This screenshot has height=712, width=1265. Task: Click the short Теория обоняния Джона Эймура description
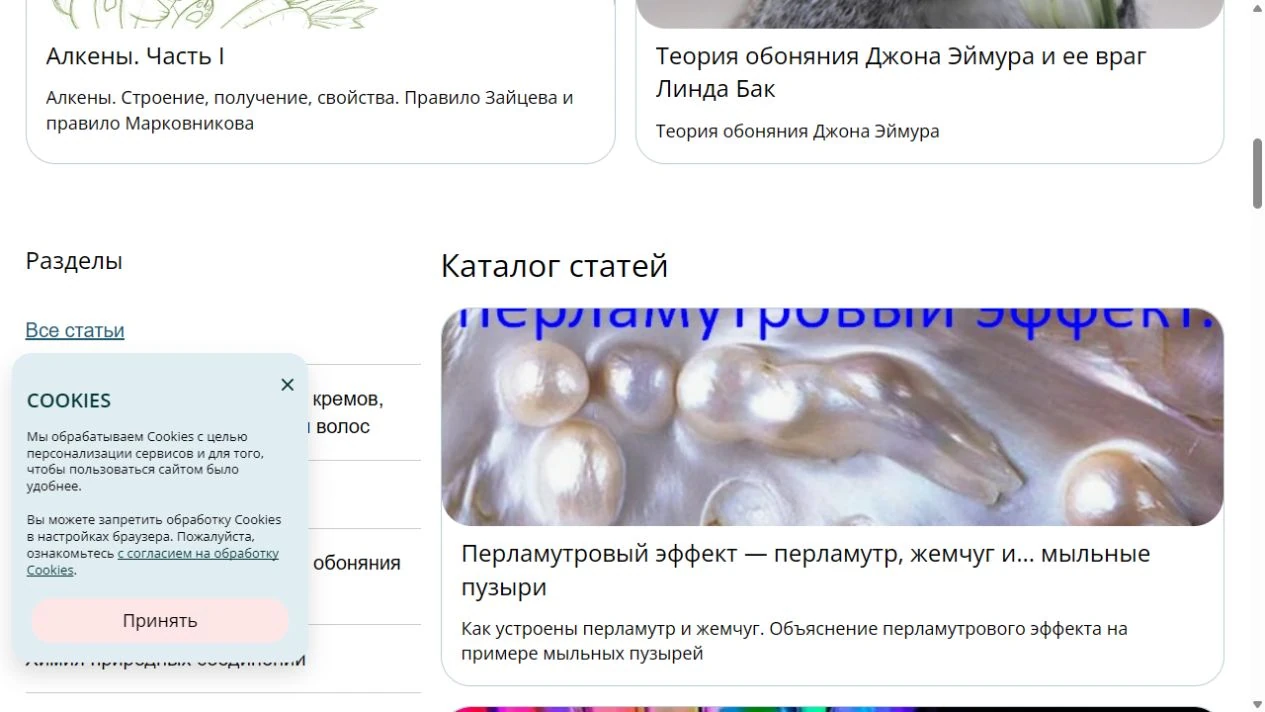(797, 131)
